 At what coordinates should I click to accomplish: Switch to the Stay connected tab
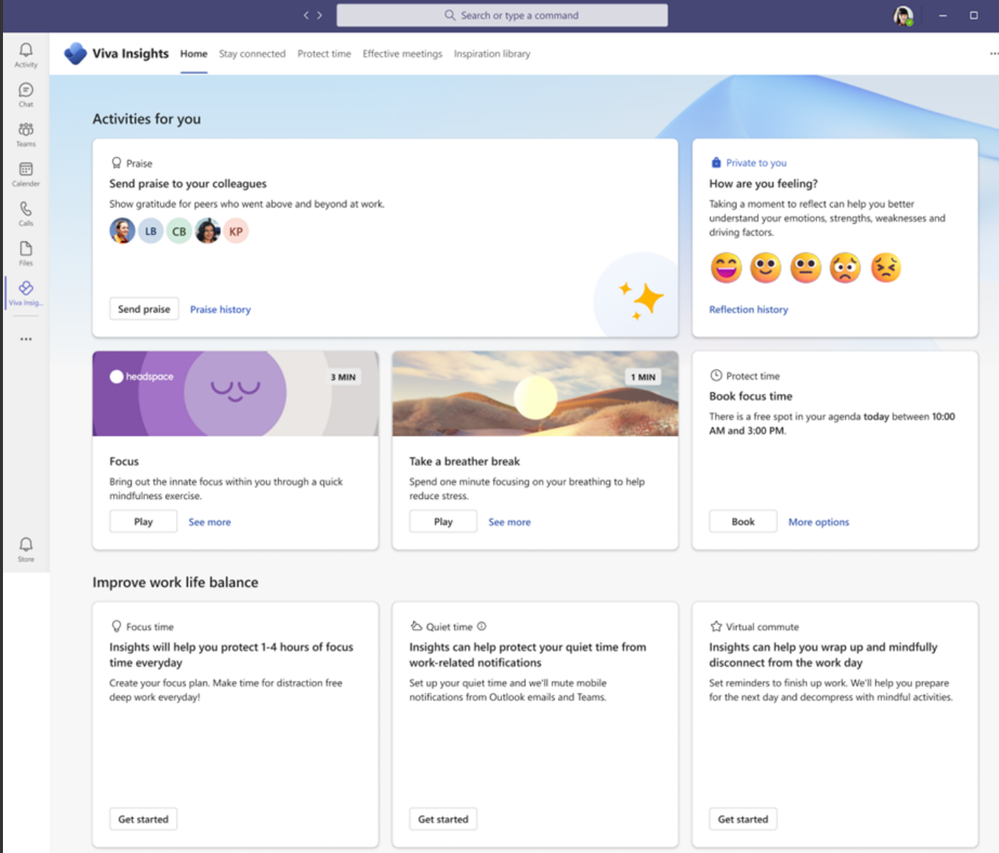252,54
